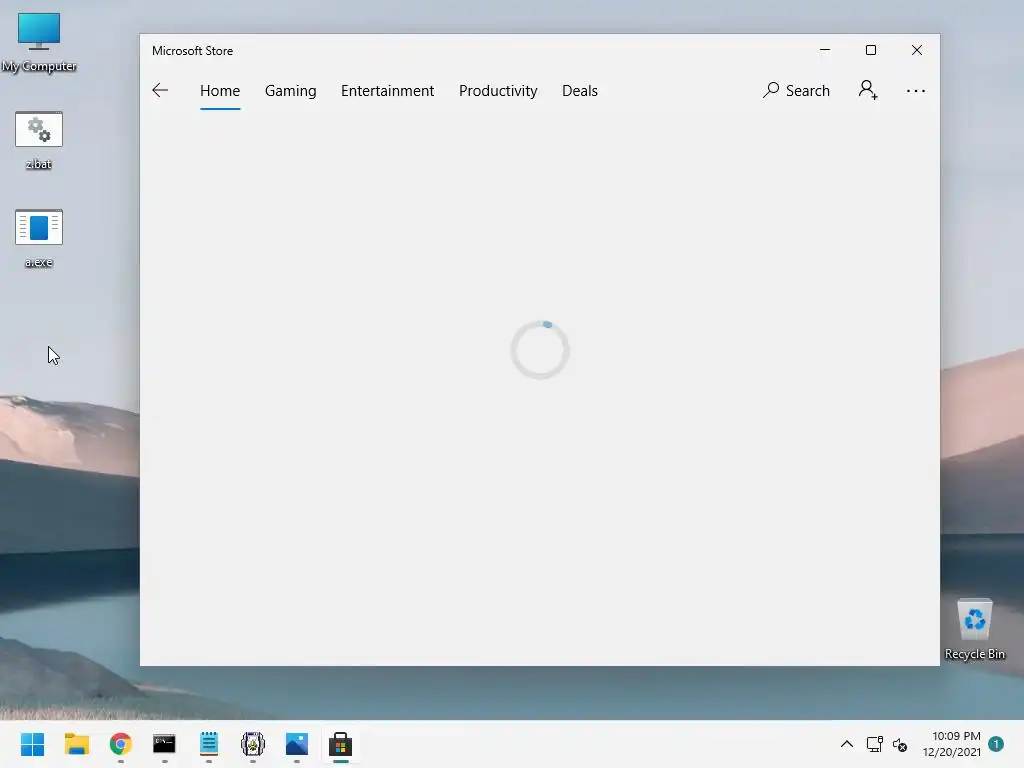Open the sign-in account icon
This screenshot has width=1024, height=768.
(868, 90)
